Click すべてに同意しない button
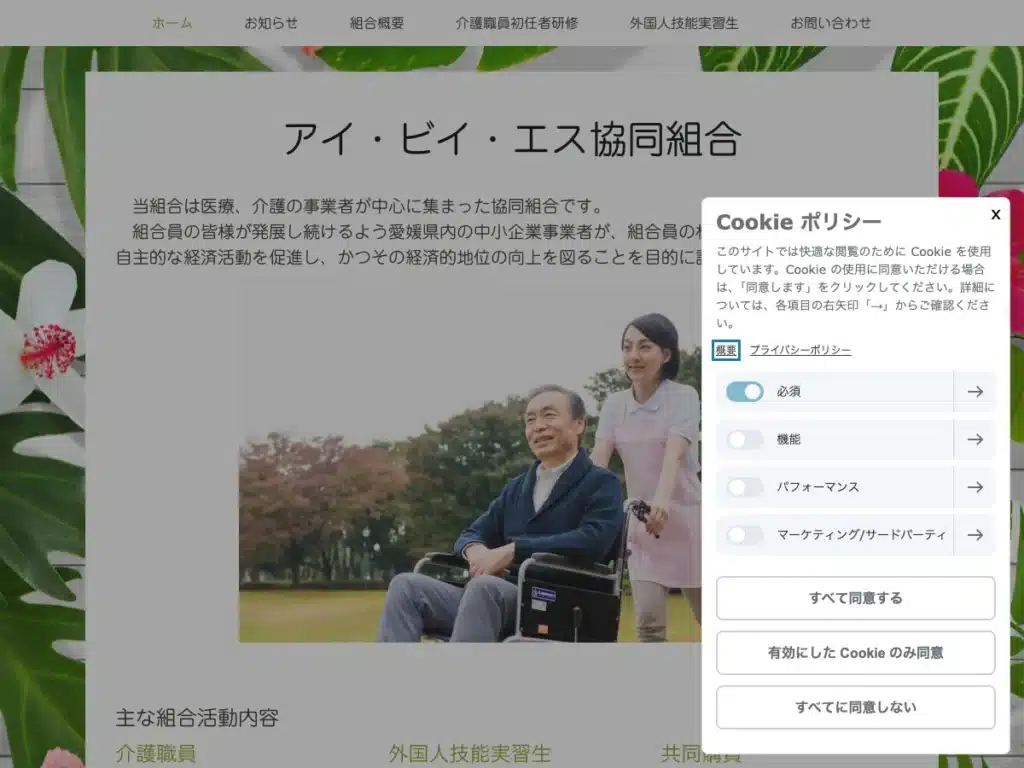The width and height of the screenshot is (1024, 768). coord(856,707)
